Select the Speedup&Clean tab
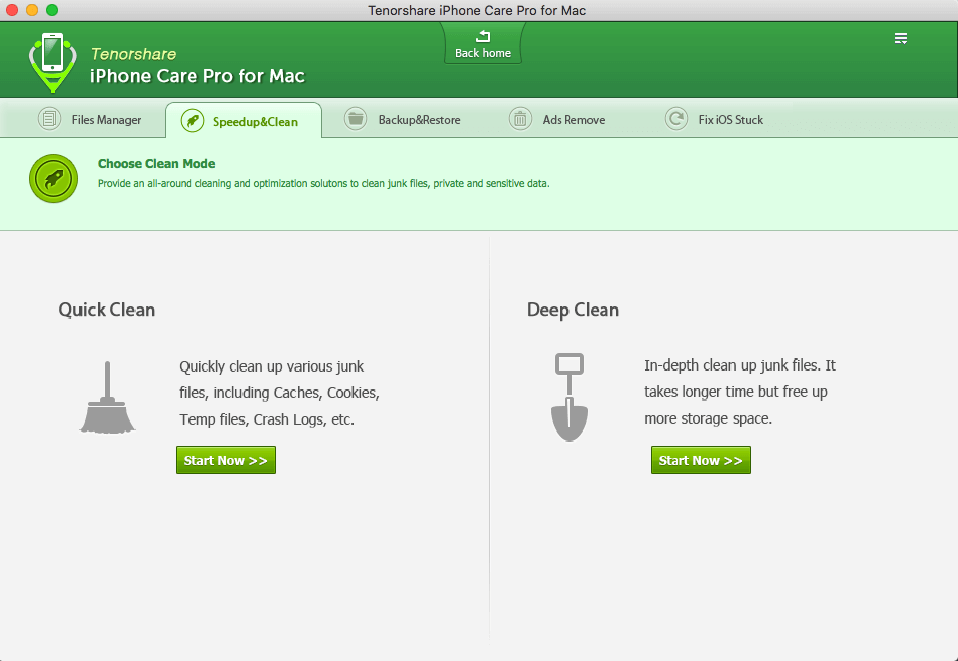958x661 pixels. click(243, 120)
